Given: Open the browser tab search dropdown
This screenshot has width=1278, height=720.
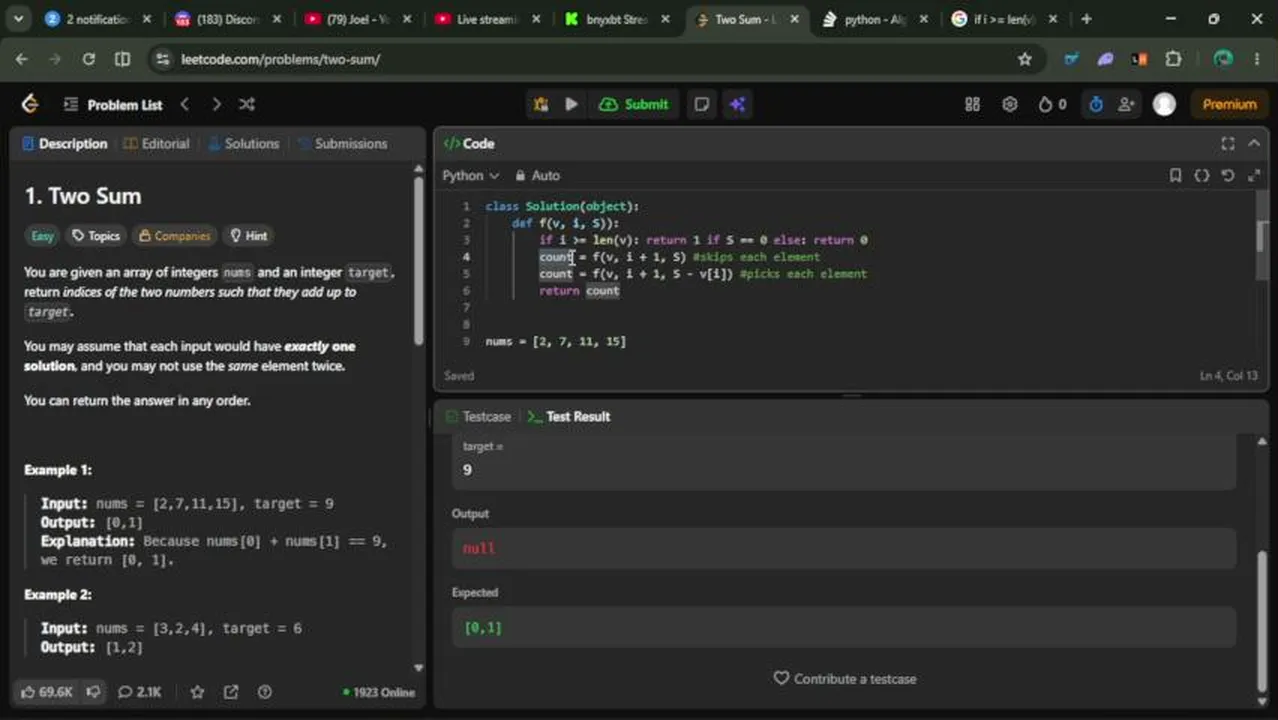Looking at the screenshot, I should coord(19,19).
